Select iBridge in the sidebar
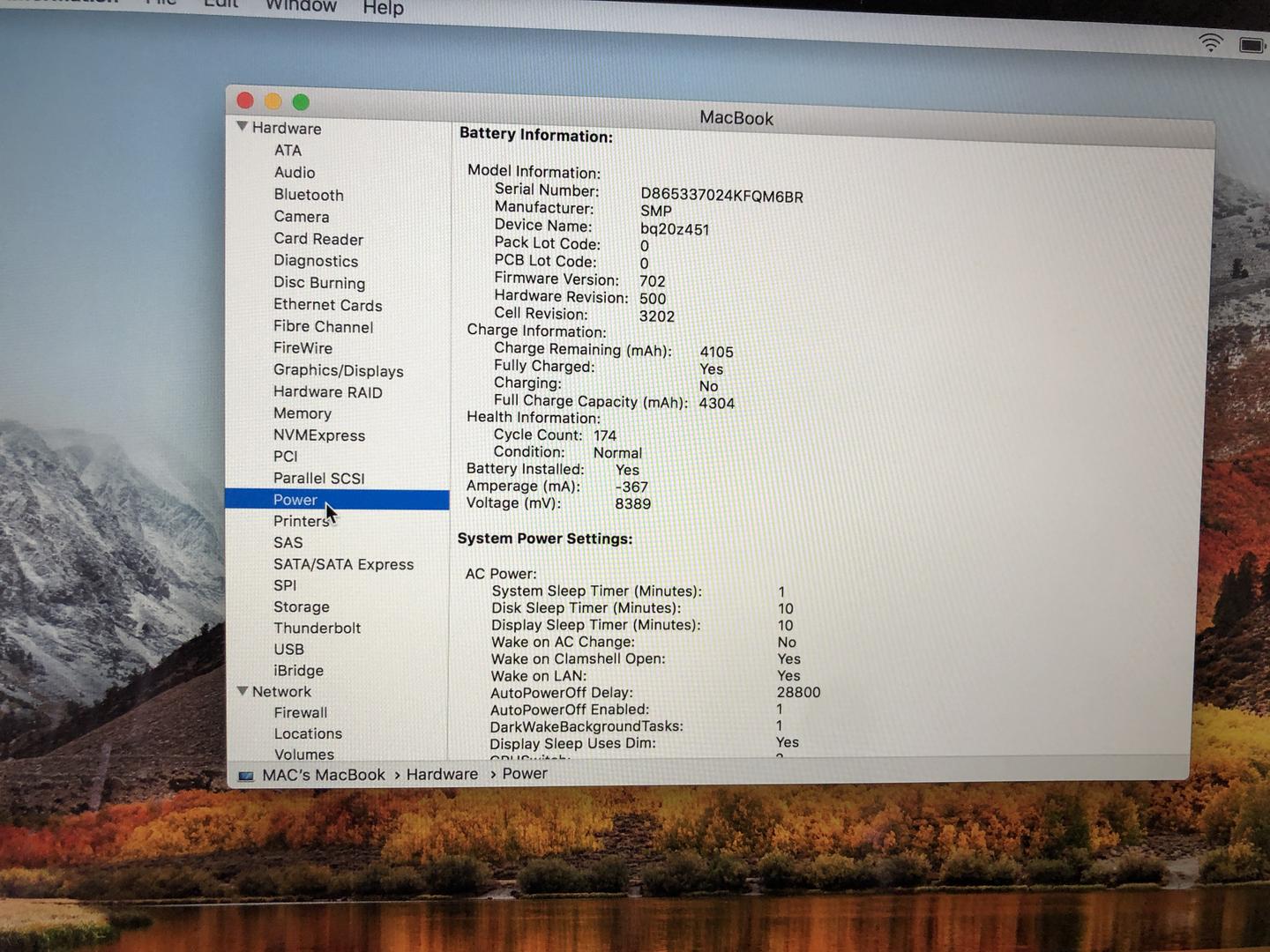1270x952 pixels. point(299,671)
